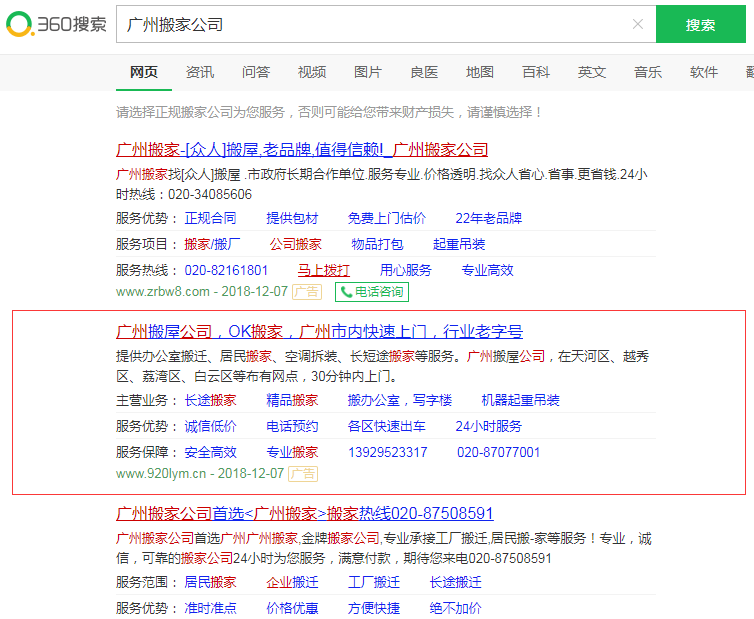
Task: Click the 24小时服务 link
Action: pos(488,426)
